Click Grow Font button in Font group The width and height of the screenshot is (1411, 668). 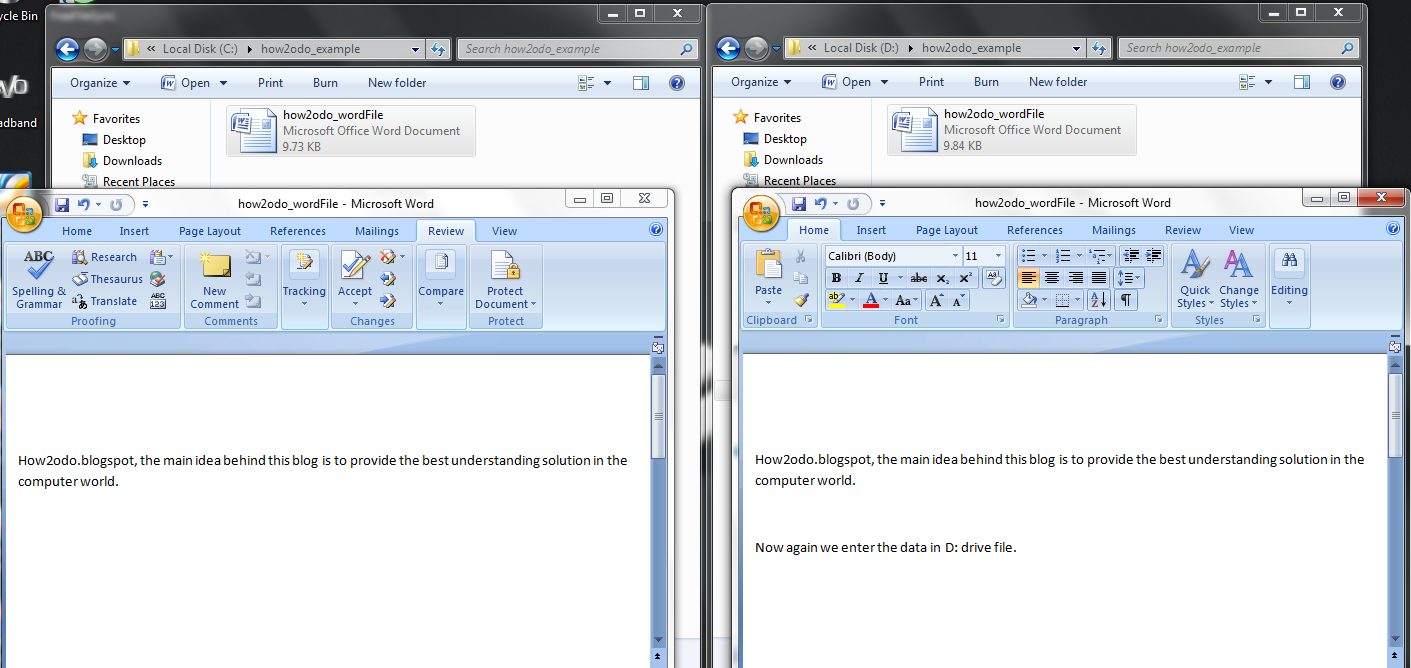pyautogui.click(x=936, y=300)
